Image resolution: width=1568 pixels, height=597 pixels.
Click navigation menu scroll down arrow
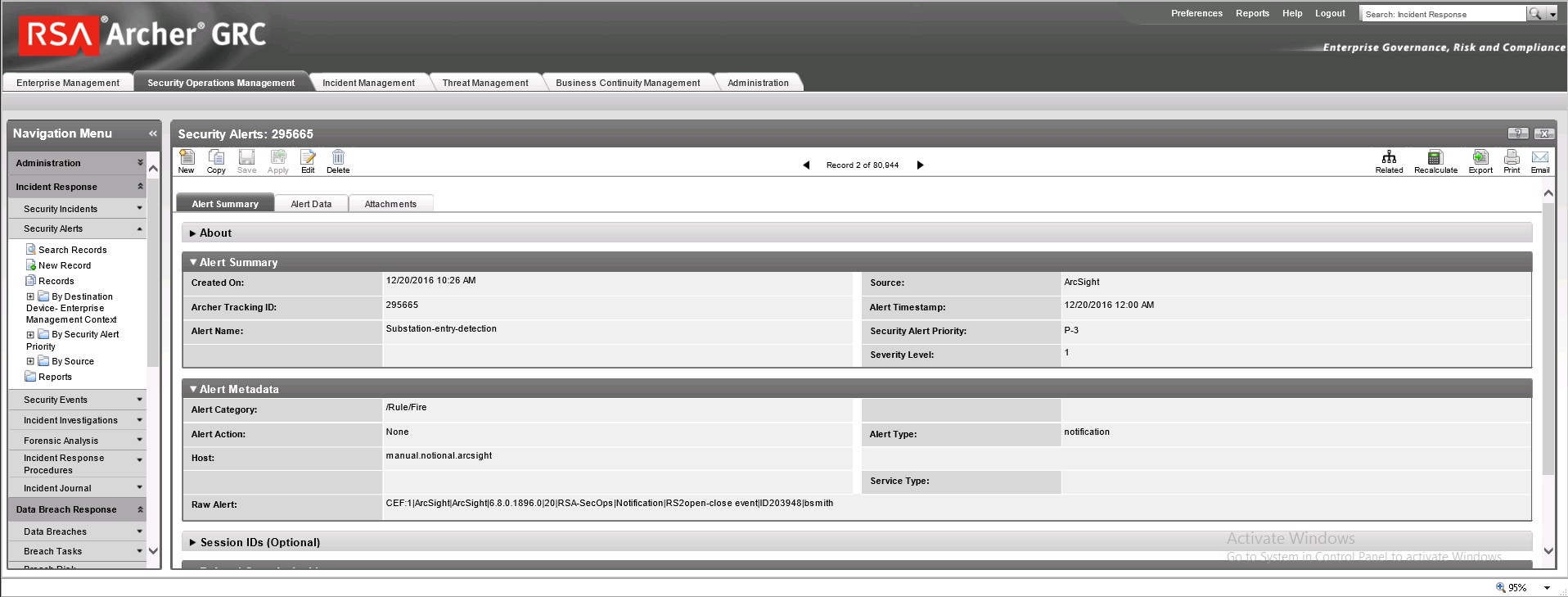(x=153, y=551)
